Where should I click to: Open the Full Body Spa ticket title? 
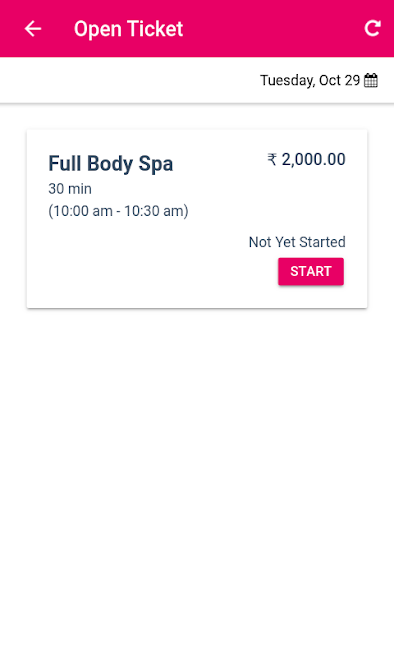(x=111, y=163)
